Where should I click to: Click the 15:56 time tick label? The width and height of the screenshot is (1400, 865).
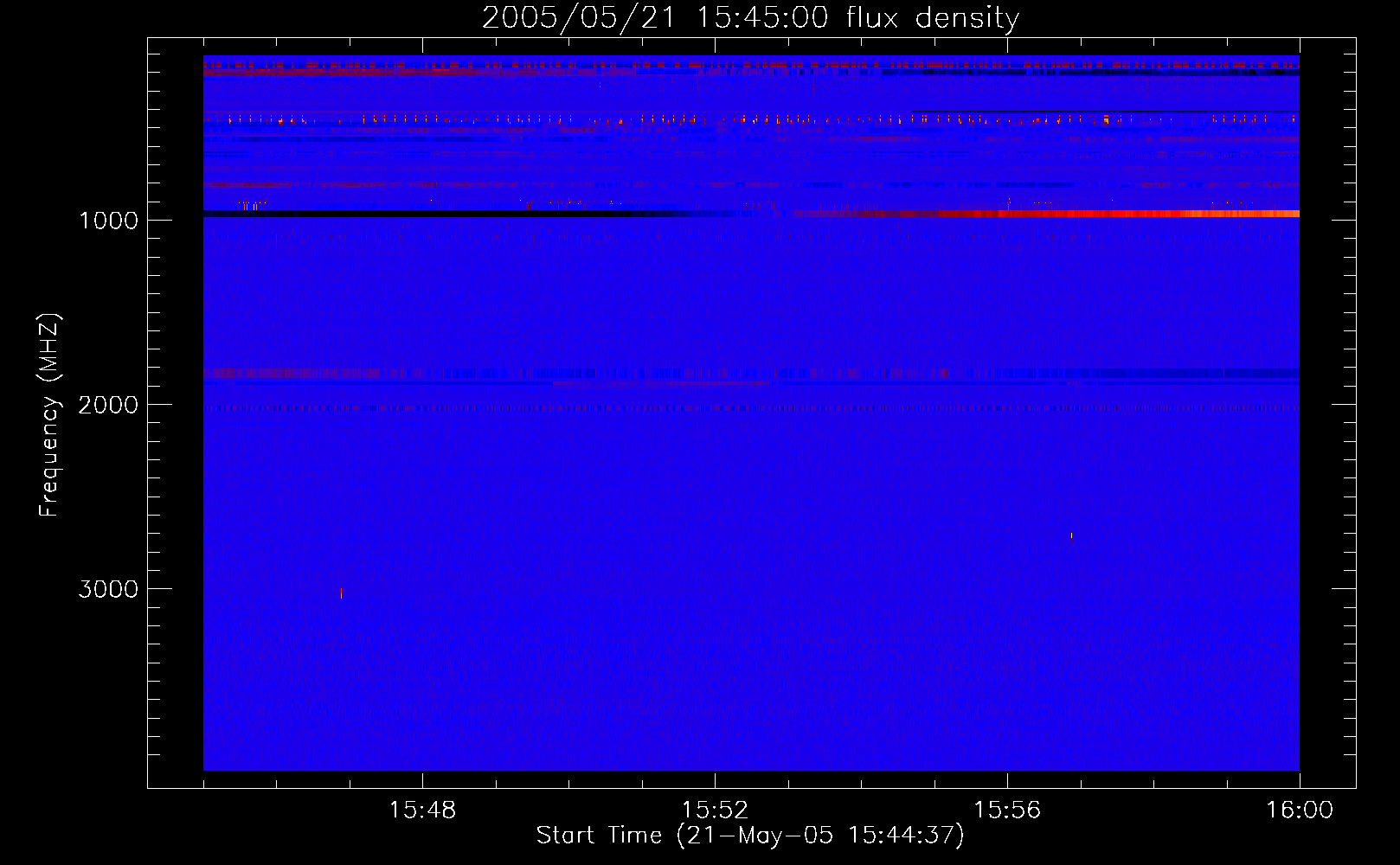[1007, 811]
